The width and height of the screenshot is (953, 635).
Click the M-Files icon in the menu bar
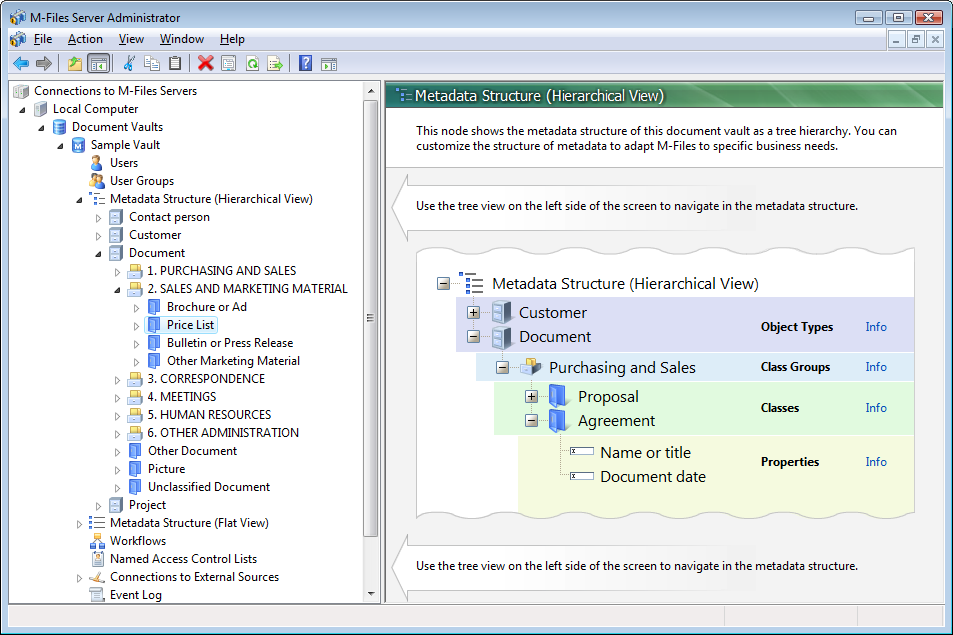(x=18, y=39)
